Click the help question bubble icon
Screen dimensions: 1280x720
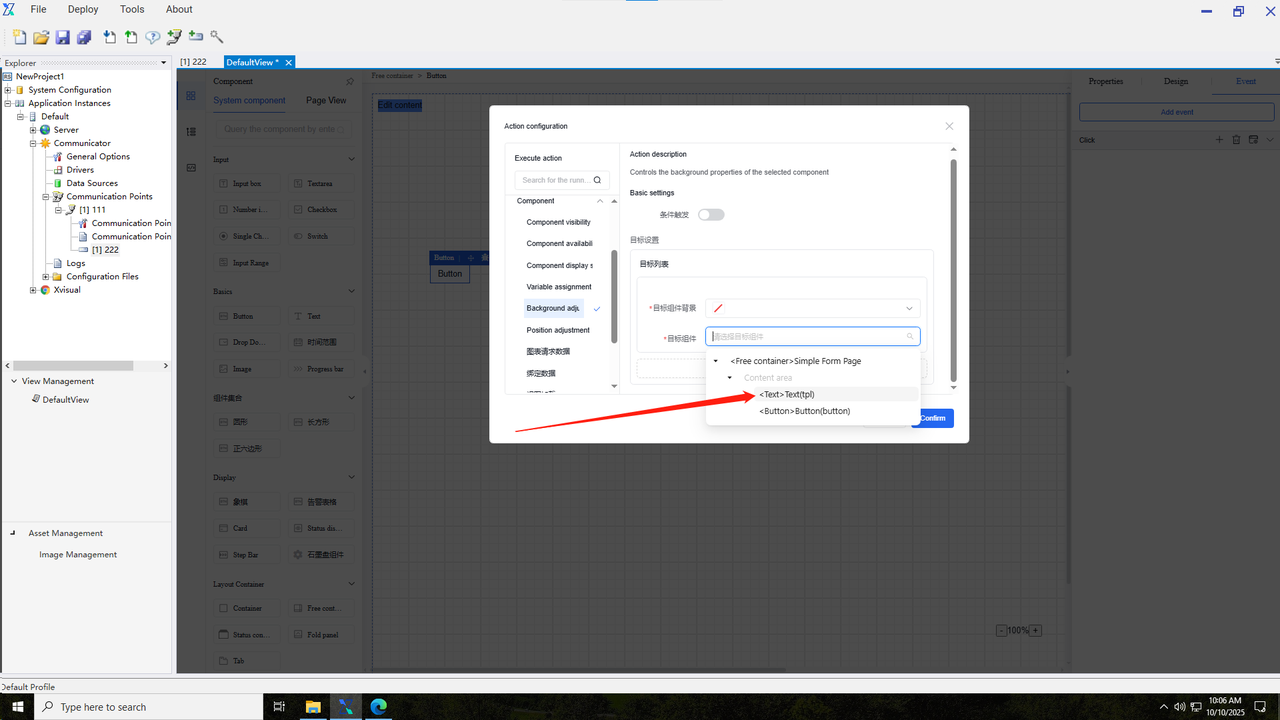pos(152,37)
